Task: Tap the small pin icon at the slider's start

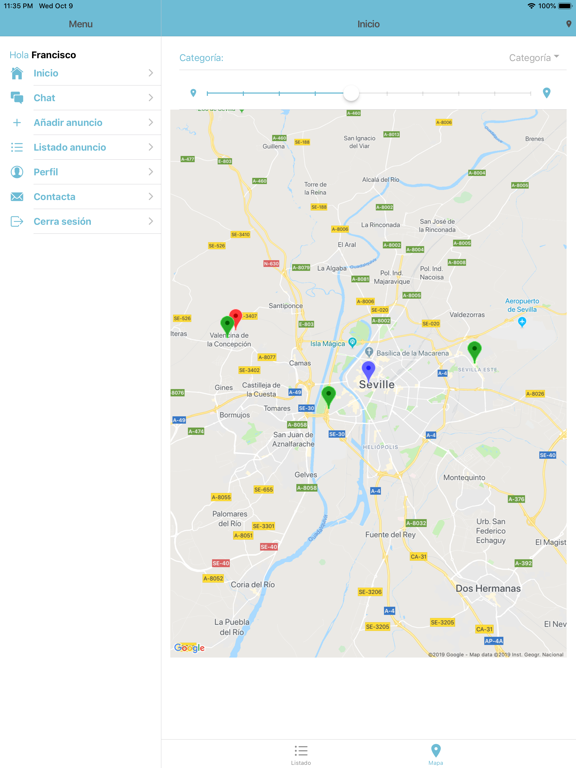Action: pyautogui.click(x=193, y=93)
